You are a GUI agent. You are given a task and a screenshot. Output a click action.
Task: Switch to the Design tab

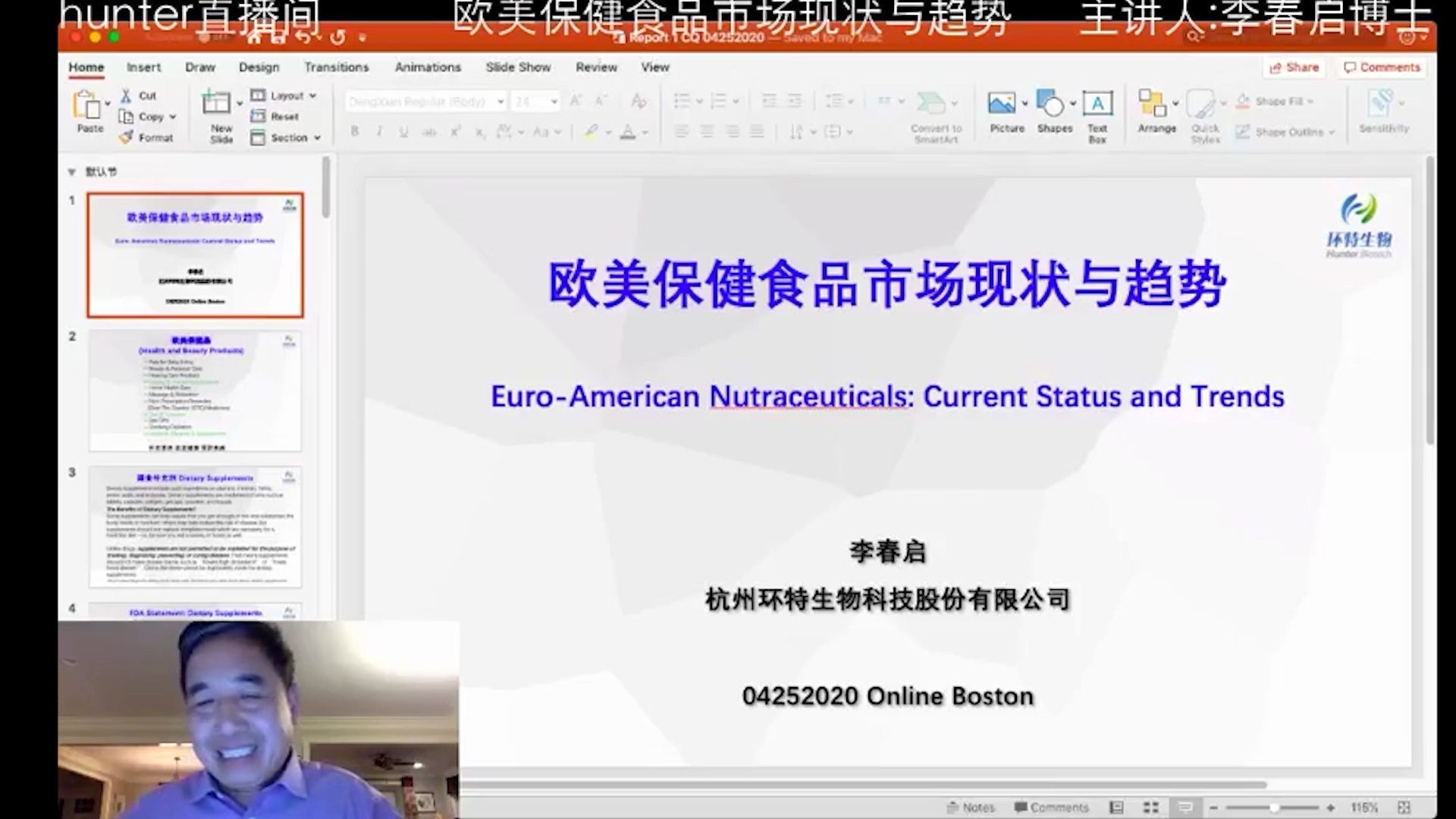(x=259, y=67)
